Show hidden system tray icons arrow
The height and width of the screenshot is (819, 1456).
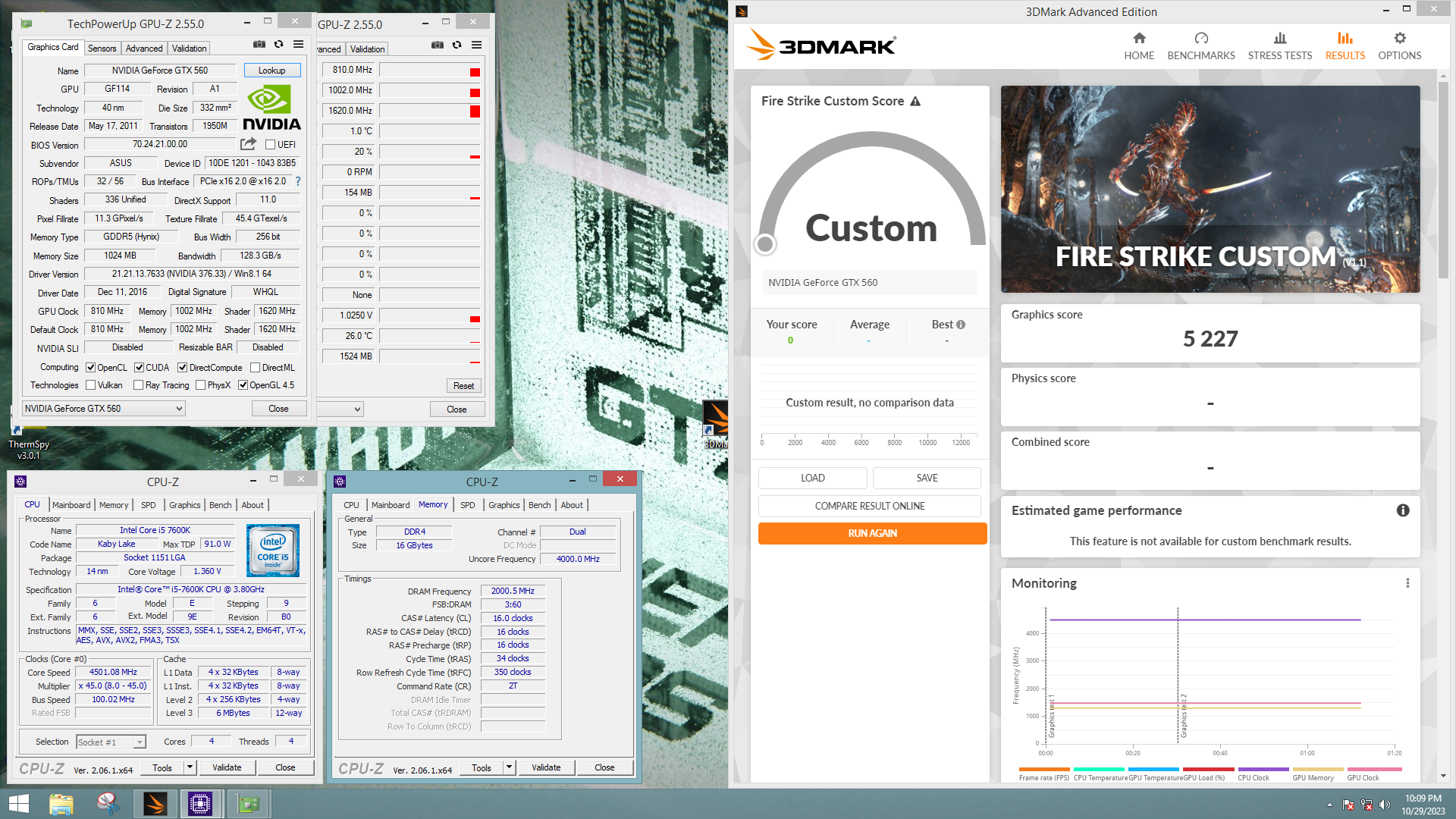click(1329, 805)
